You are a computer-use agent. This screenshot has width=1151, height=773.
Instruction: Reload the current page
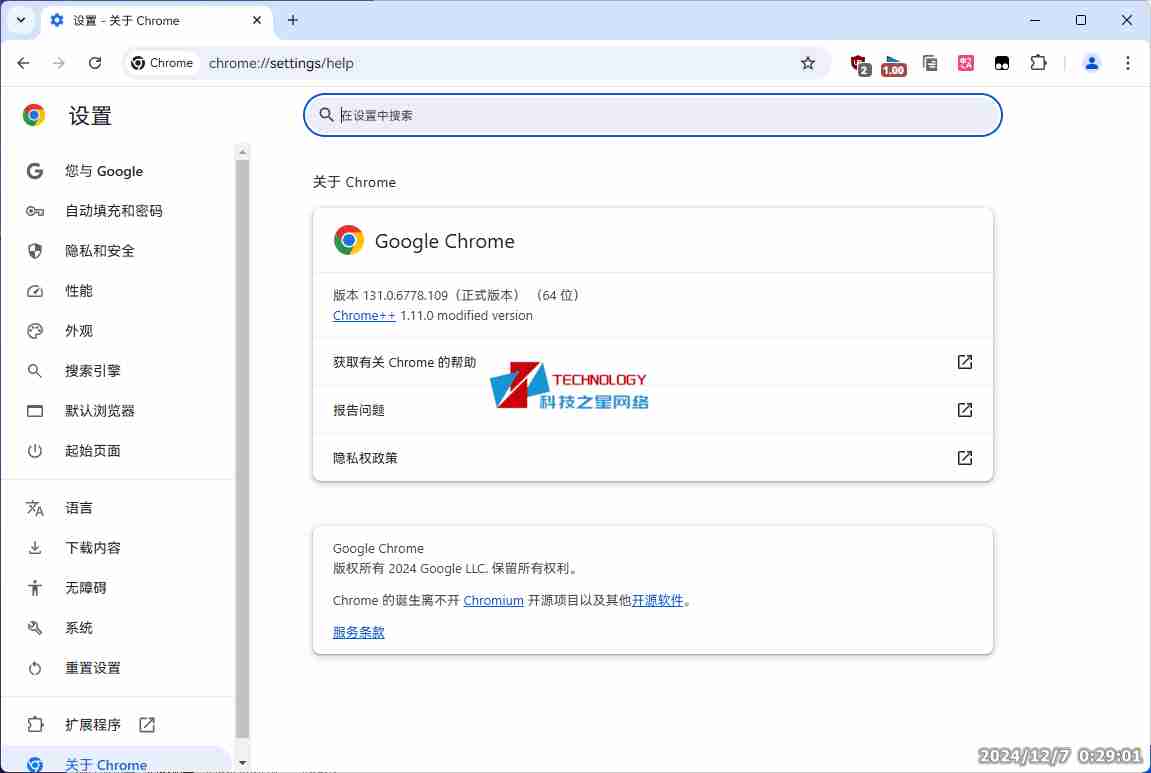click(x=95, y=63)
